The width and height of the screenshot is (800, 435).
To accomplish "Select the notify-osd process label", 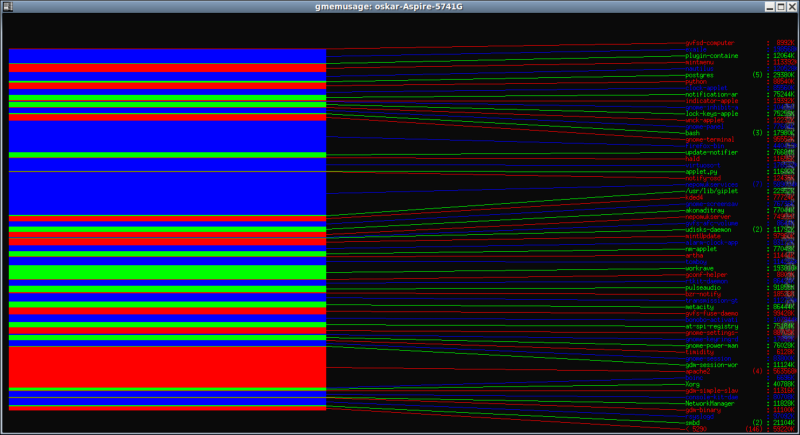I will pos(703,178).
